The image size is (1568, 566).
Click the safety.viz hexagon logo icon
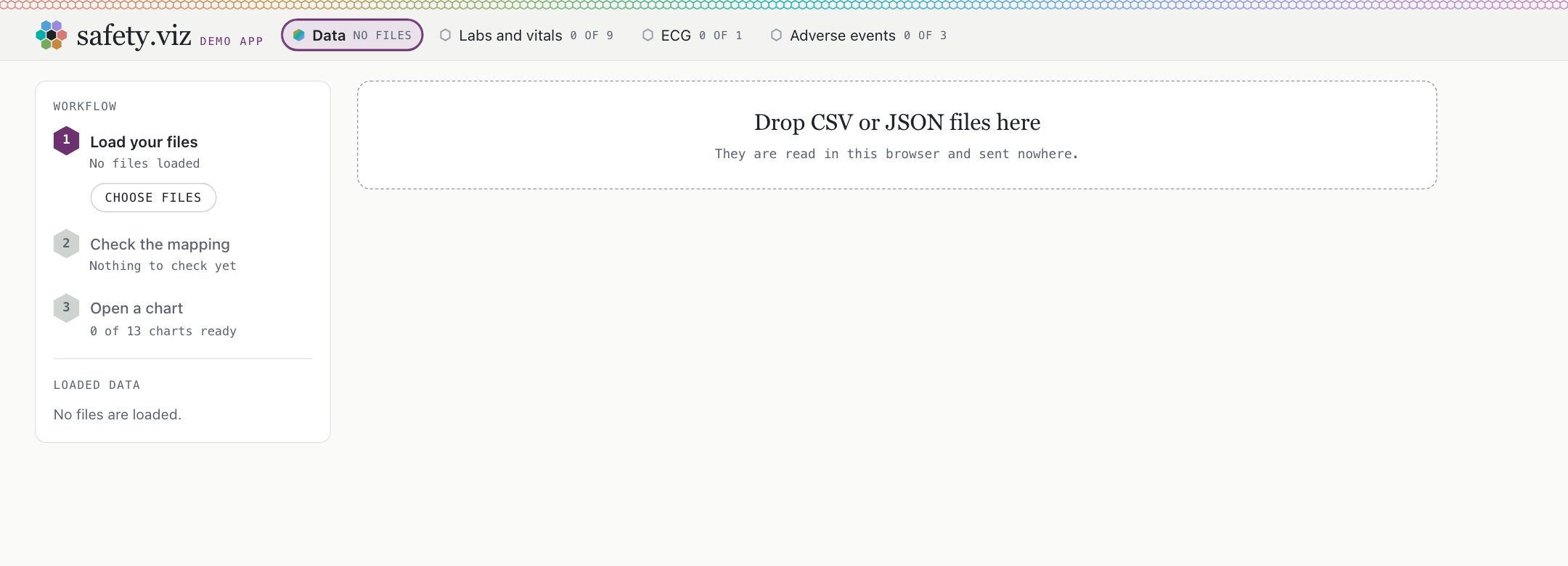coord(52,35)
